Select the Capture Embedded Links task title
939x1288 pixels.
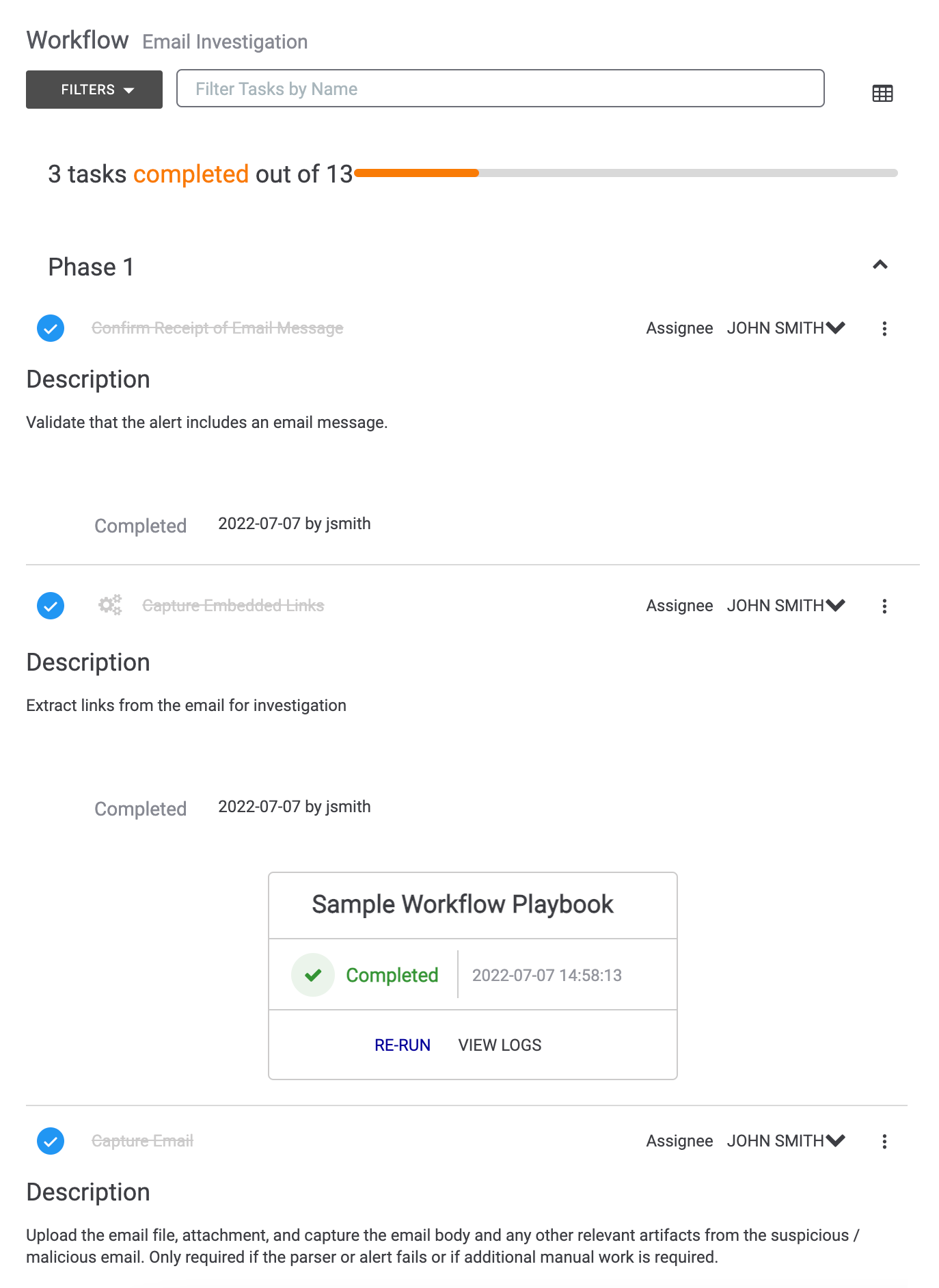[233, 604]
